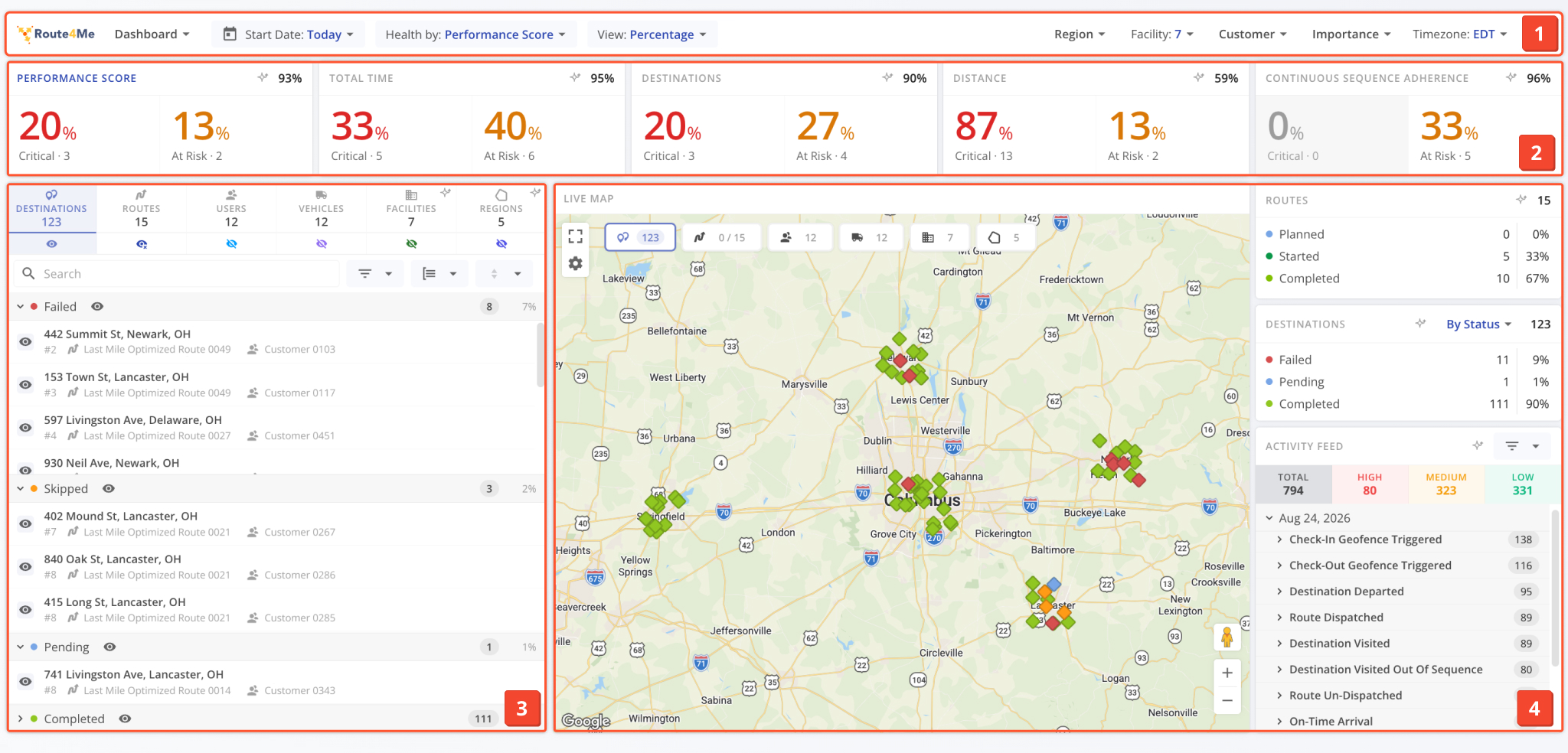The image size is (1568, 753).
Task: Select the Users 12 tab
Action: click(231, 208)
